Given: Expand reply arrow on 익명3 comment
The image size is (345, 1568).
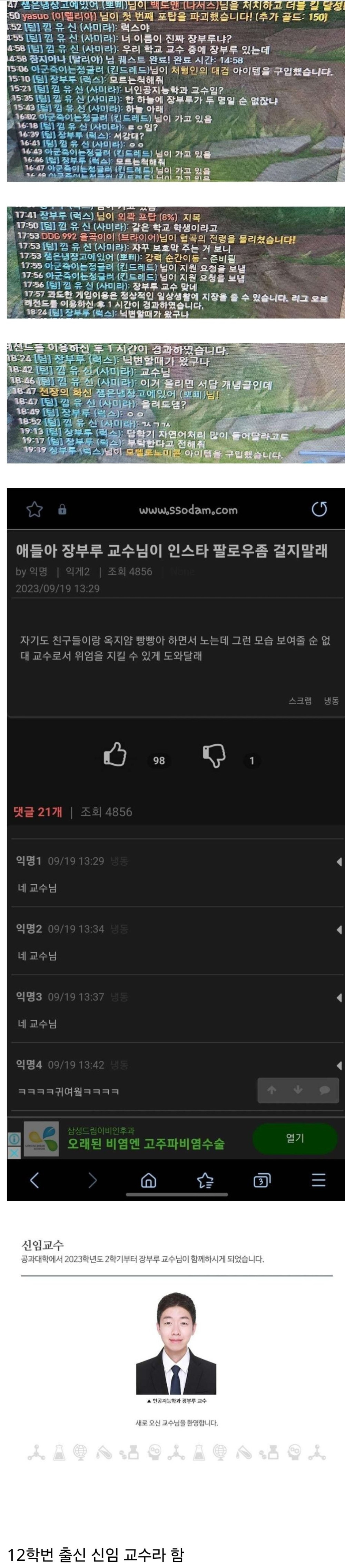Looking at the screenshot, I should (x=339, y=998).
